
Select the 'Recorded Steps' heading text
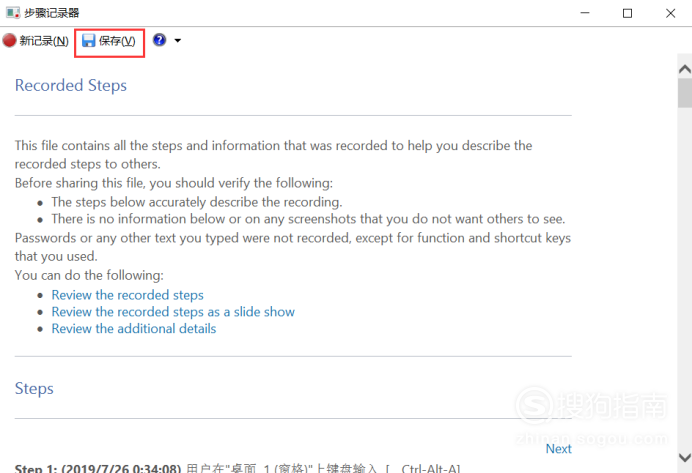coord(71,85)
